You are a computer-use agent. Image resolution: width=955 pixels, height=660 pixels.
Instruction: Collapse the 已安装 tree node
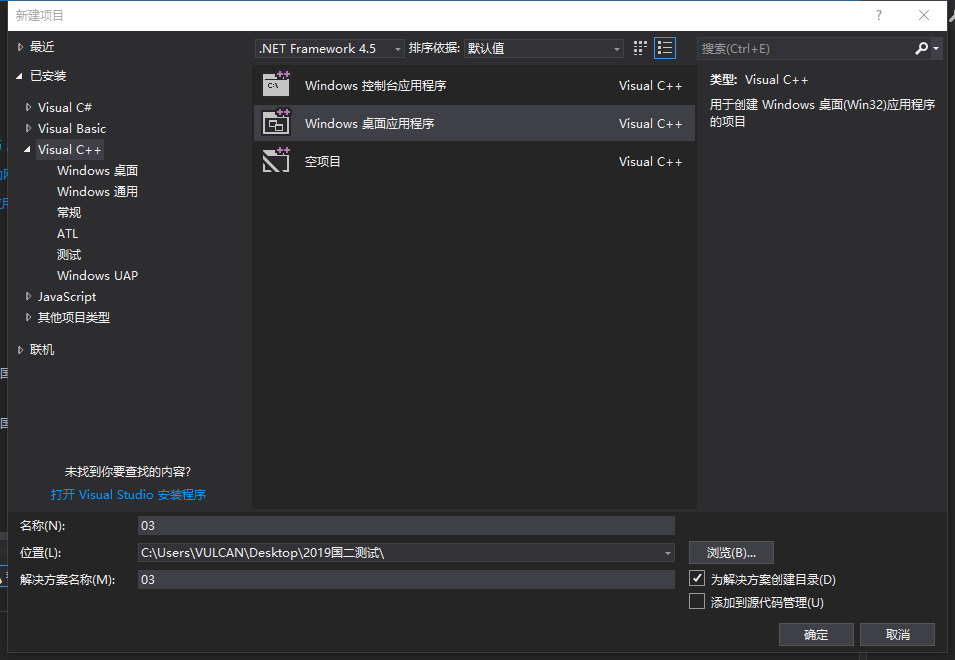(x=19, y=76)
